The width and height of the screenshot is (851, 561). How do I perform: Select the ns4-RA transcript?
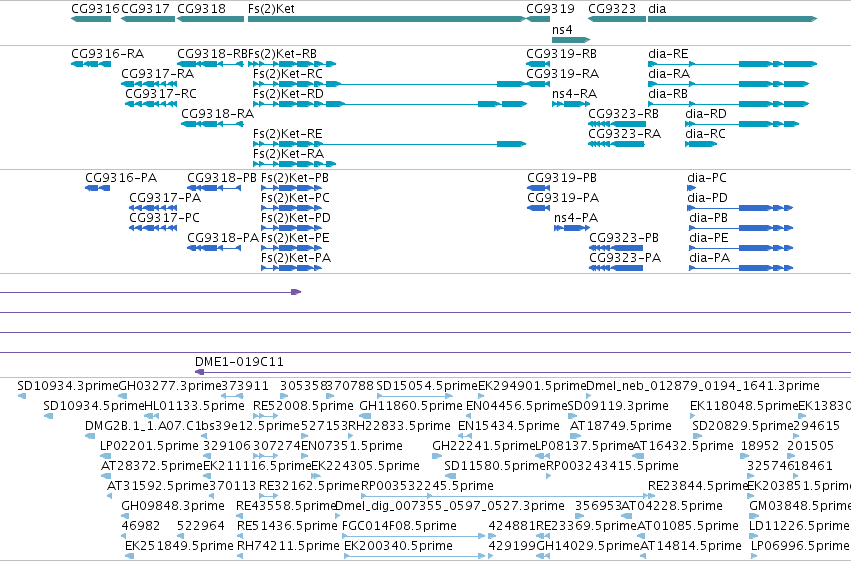pyautogui.click(x=571, y=104)
